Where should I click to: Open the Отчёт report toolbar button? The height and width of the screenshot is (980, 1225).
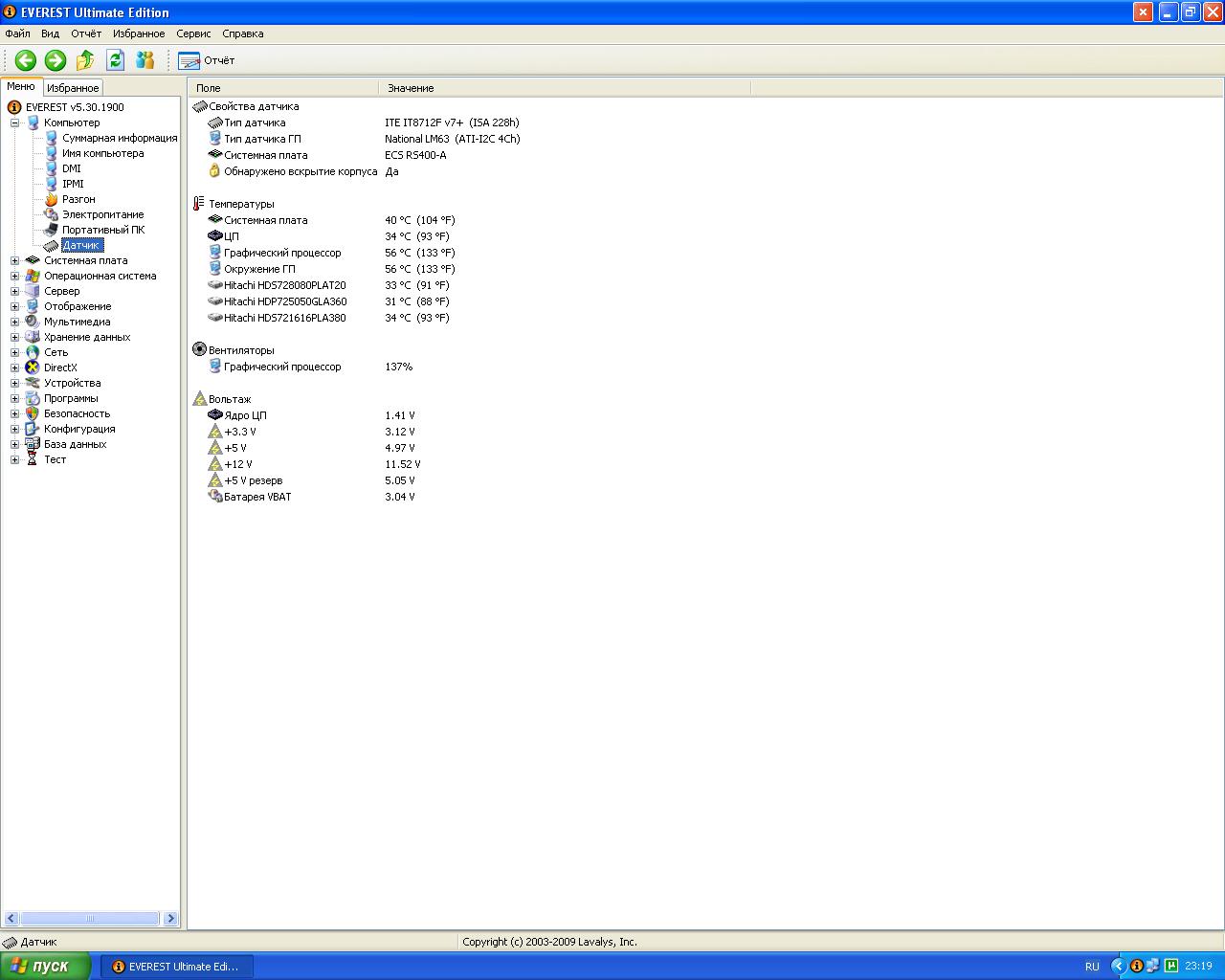pos(207,60)
